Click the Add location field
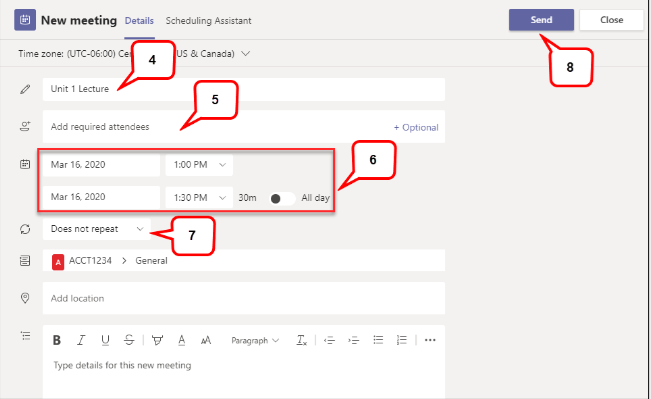 pos(244,298)
